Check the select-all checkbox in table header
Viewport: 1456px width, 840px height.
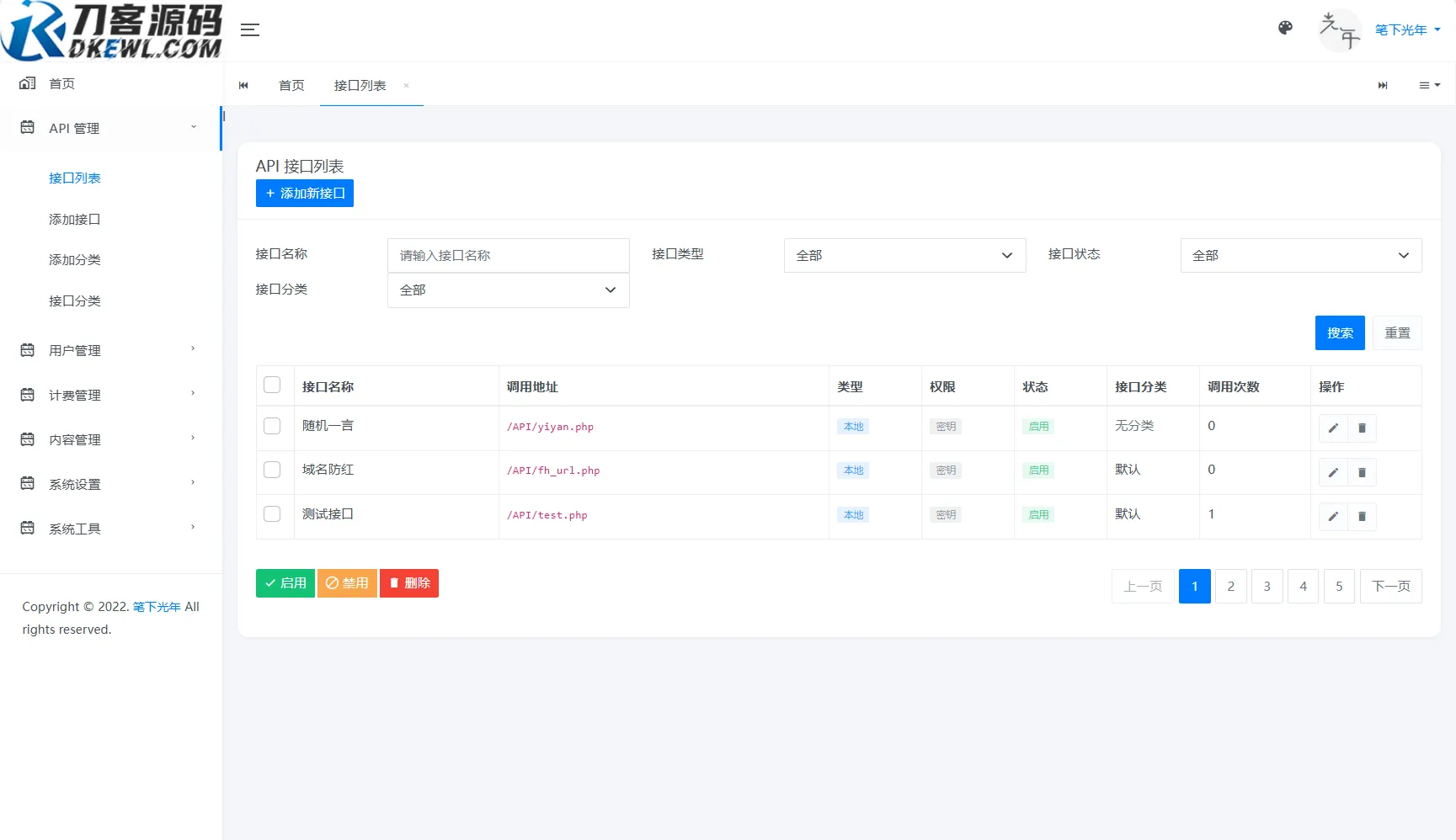click(x=272, y=384)
